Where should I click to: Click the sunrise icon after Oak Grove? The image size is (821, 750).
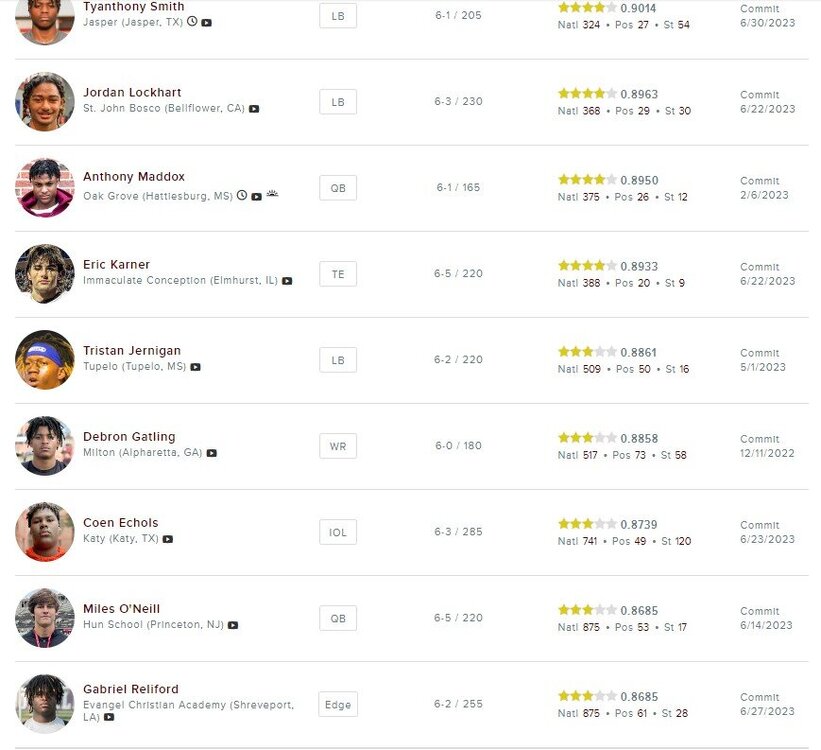coord(272,196)
